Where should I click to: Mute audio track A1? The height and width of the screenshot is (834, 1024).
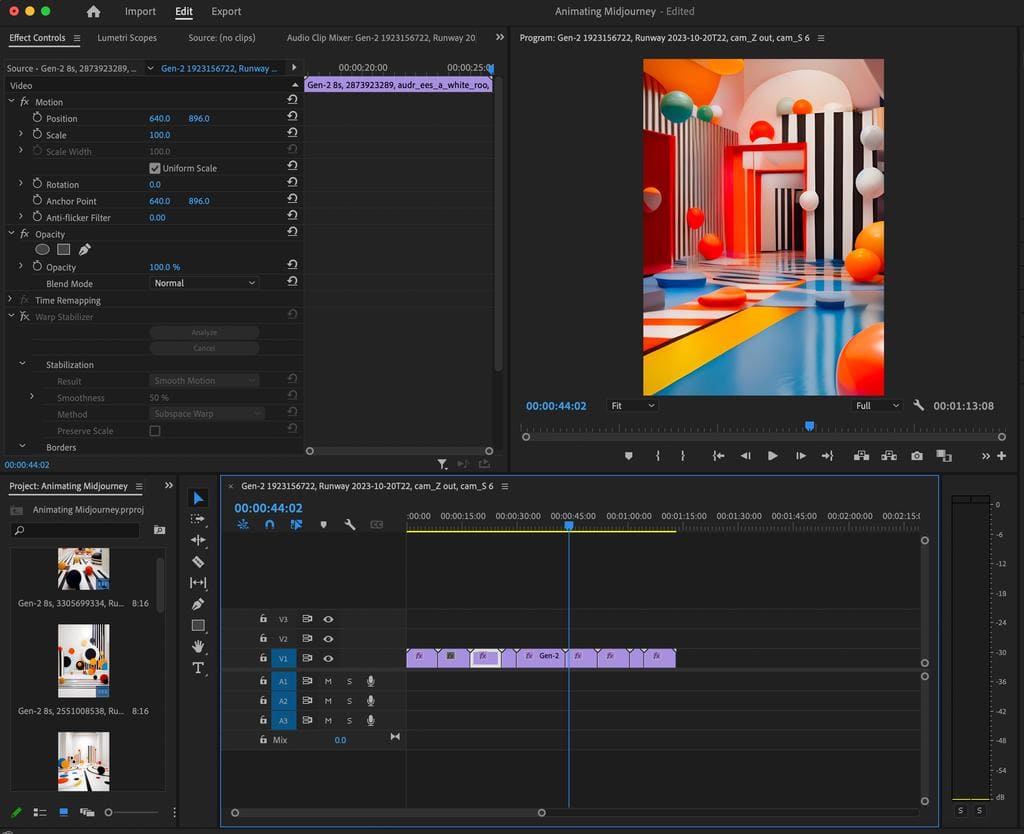(328, 681)
